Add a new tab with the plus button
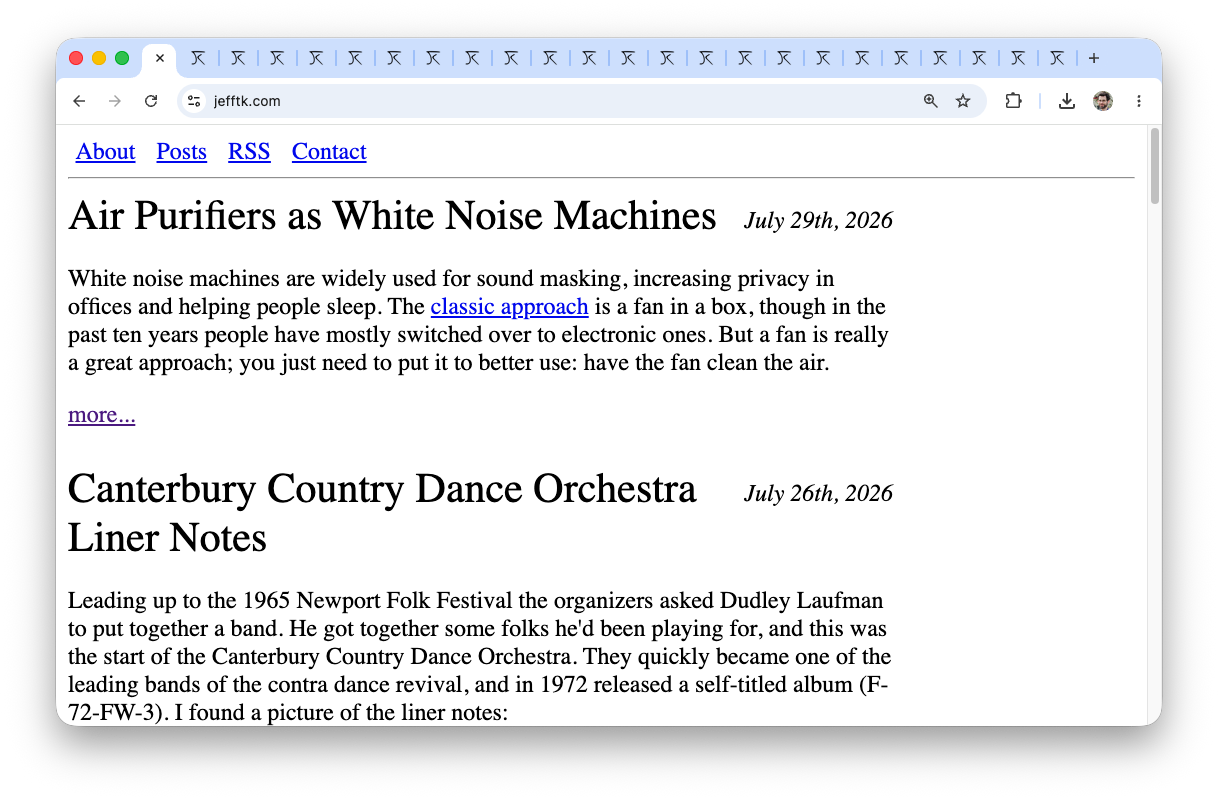The height and width of the screenshot is (800, 1218). (x=1094, y=58)
